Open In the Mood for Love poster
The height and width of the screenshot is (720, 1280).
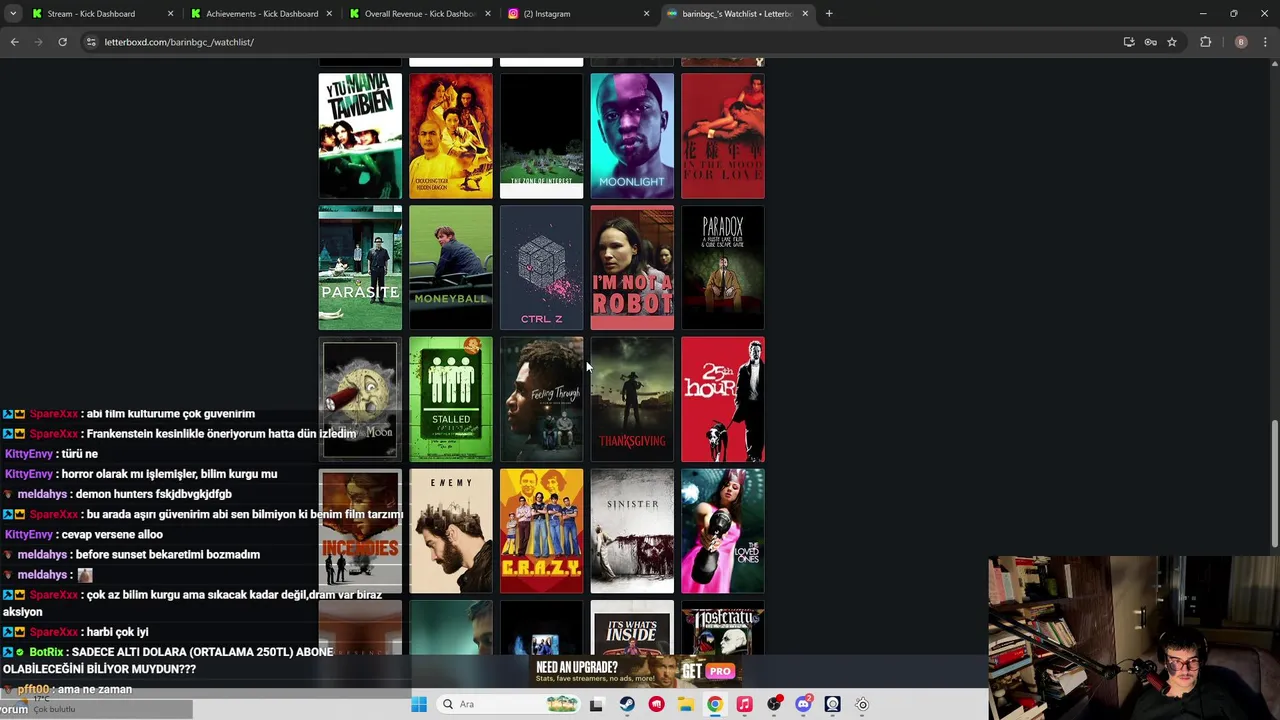(723, 136)
